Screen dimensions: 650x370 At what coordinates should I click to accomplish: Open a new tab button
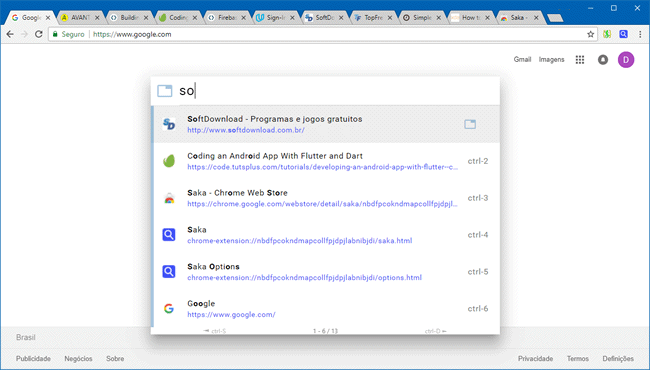pyautogui.click(x=555, y=18)
